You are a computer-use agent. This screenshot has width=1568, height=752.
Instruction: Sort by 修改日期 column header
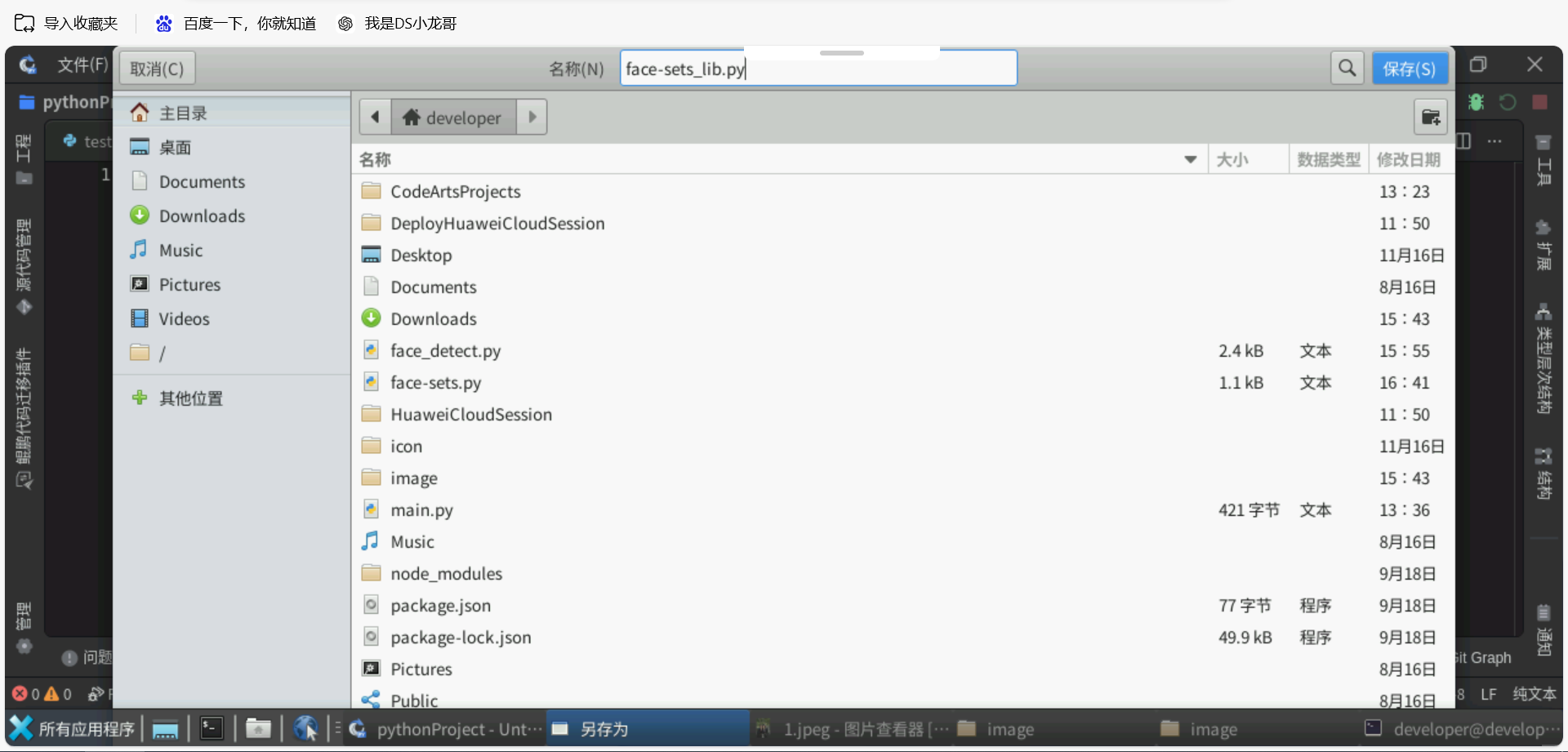point(1408,160)
